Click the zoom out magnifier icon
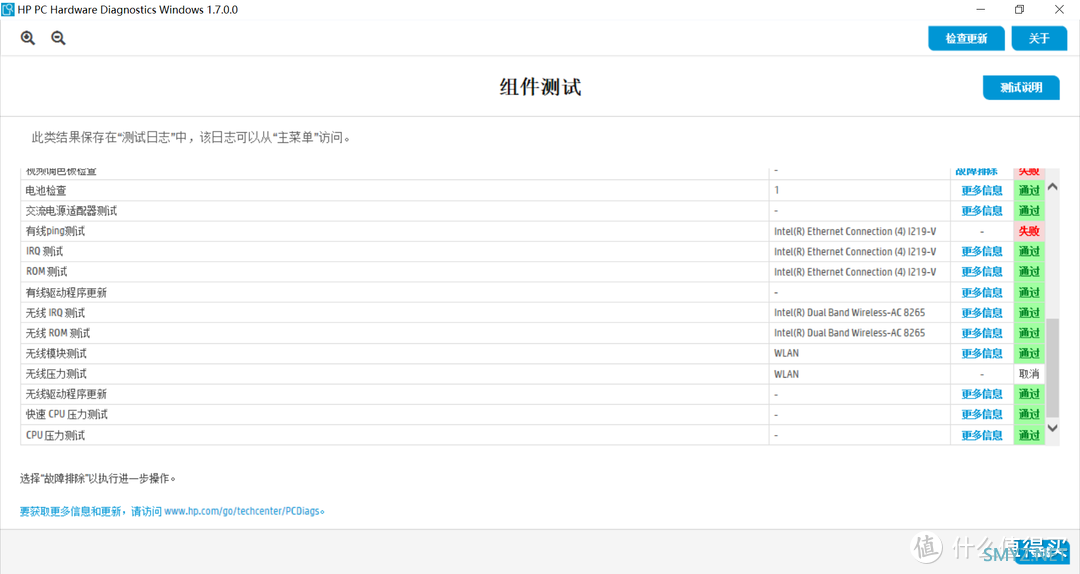The image size is (1080, 574). coord(59,38)
